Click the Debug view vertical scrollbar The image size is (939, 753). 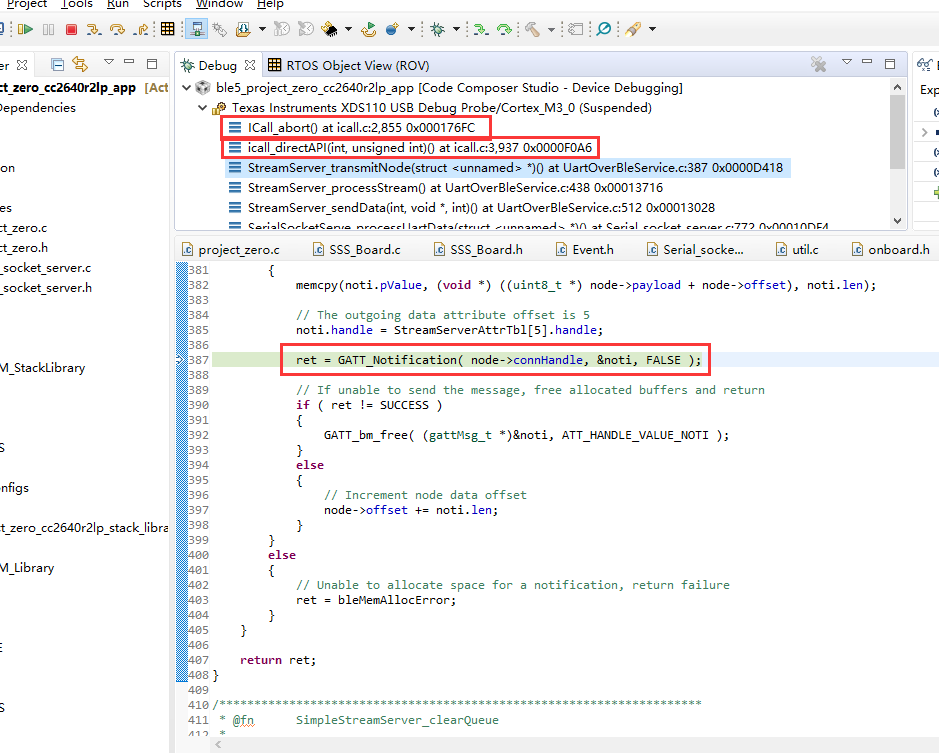coord(897,130)
